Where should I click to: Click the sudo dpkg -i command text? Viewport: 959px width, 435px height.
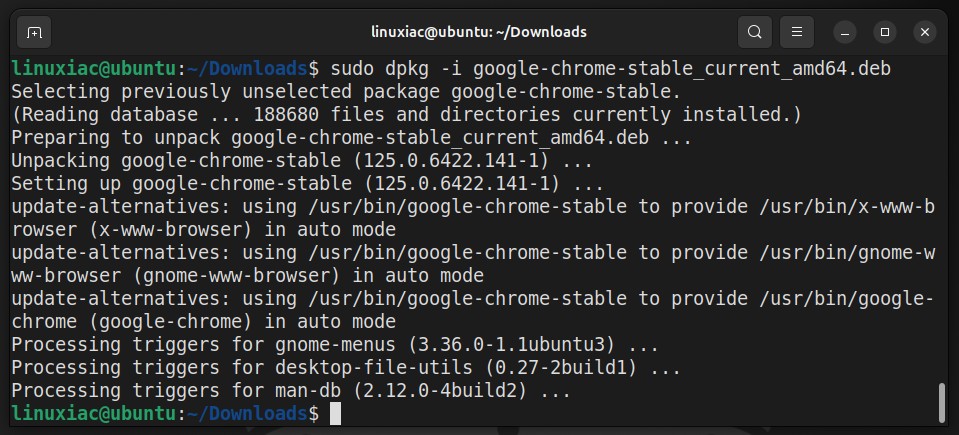(x=610, y=69)
